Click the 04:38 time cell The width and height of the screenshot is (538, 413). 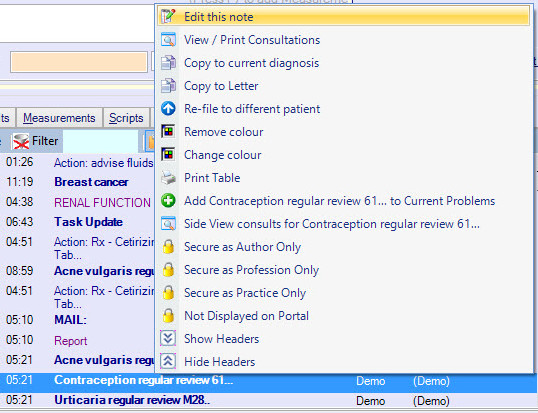pos(20,202)
